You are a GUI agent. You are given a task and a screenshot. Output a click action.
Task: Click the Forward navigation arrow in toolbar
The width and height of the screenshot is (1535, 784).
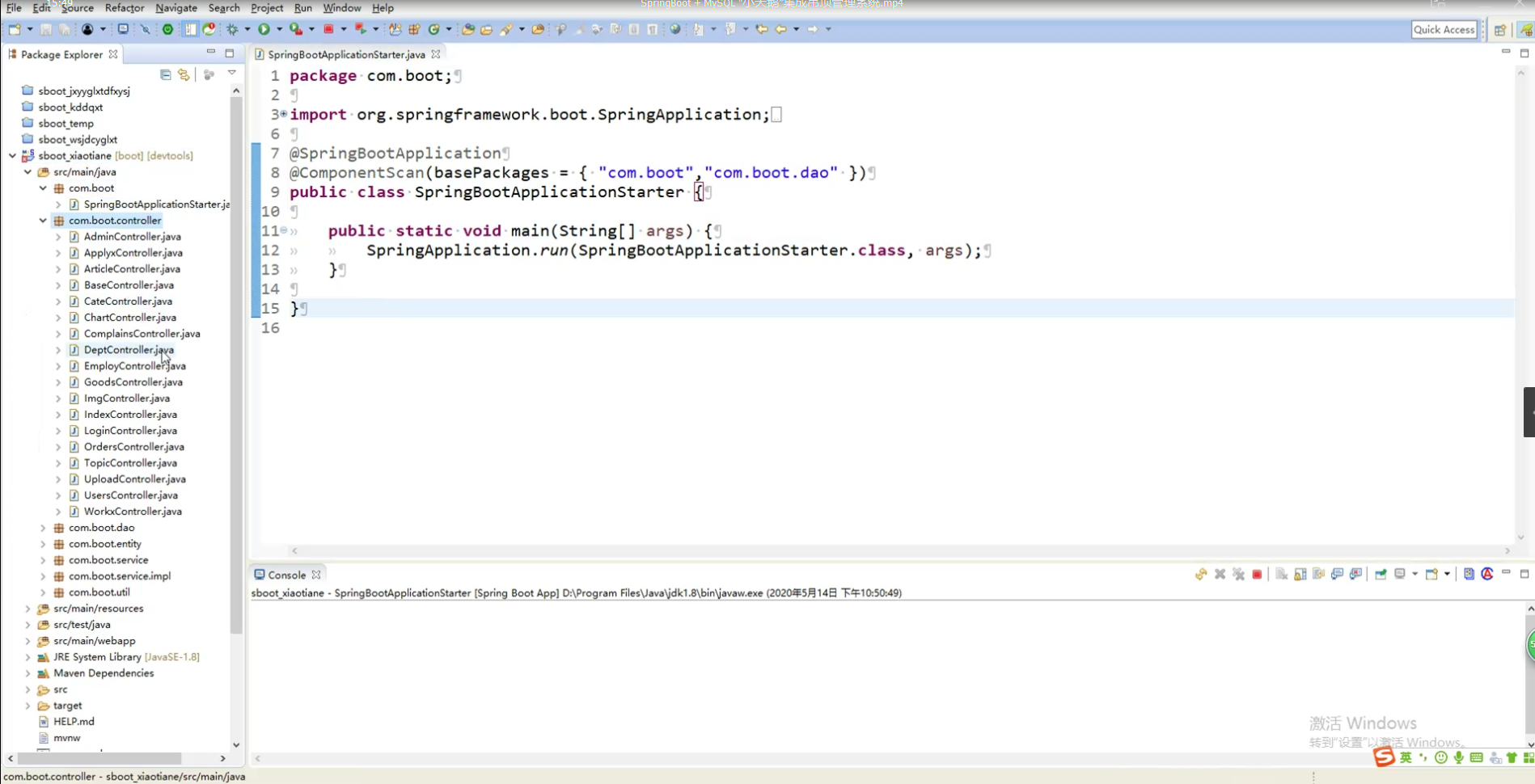click(x=813, y=29)
